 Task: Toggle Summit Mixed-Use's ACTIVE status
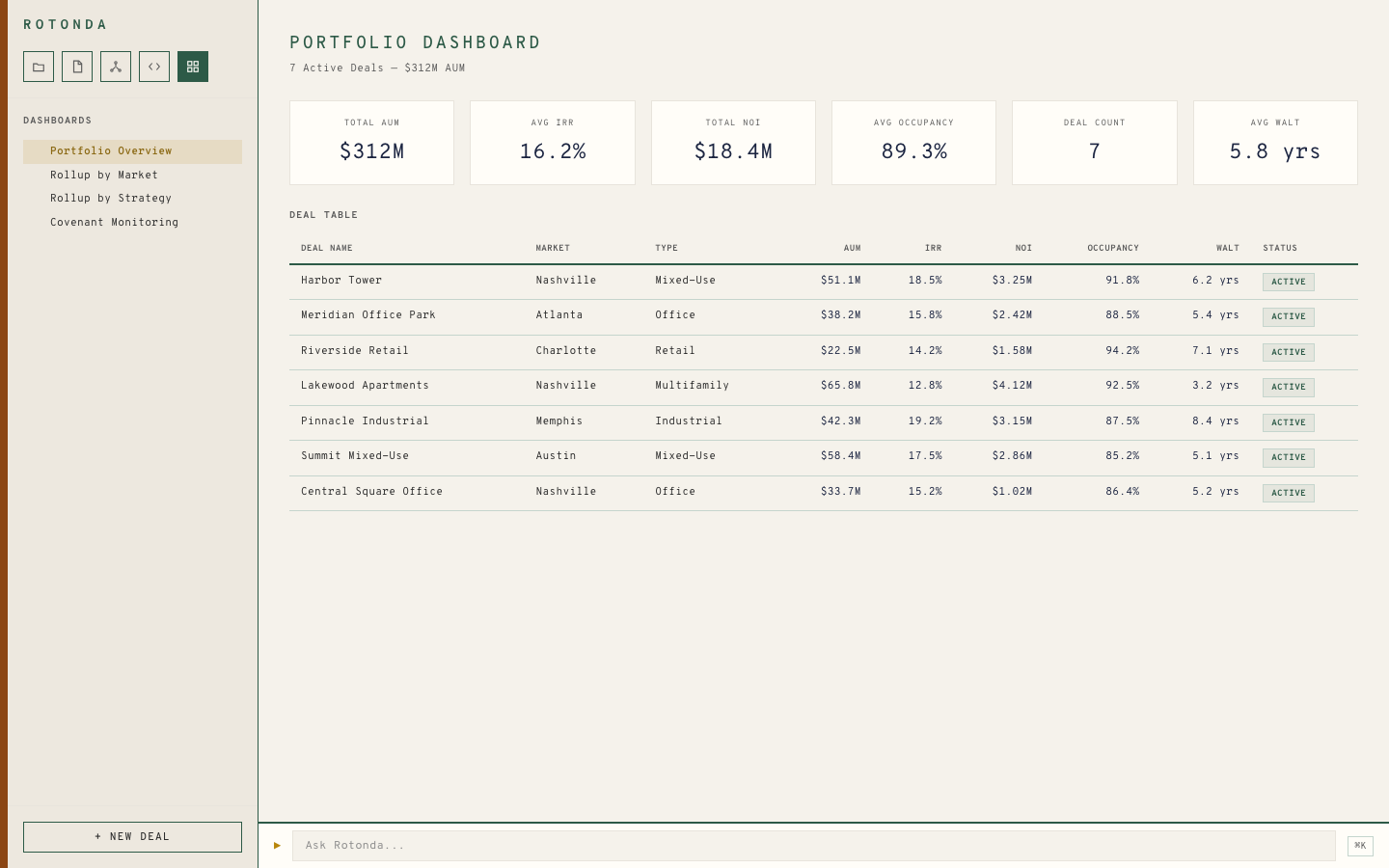click(x=1288, y=457)
